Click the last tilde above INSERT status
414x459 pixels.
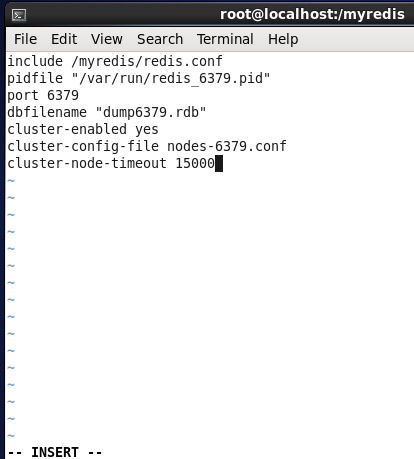(11, 436)
